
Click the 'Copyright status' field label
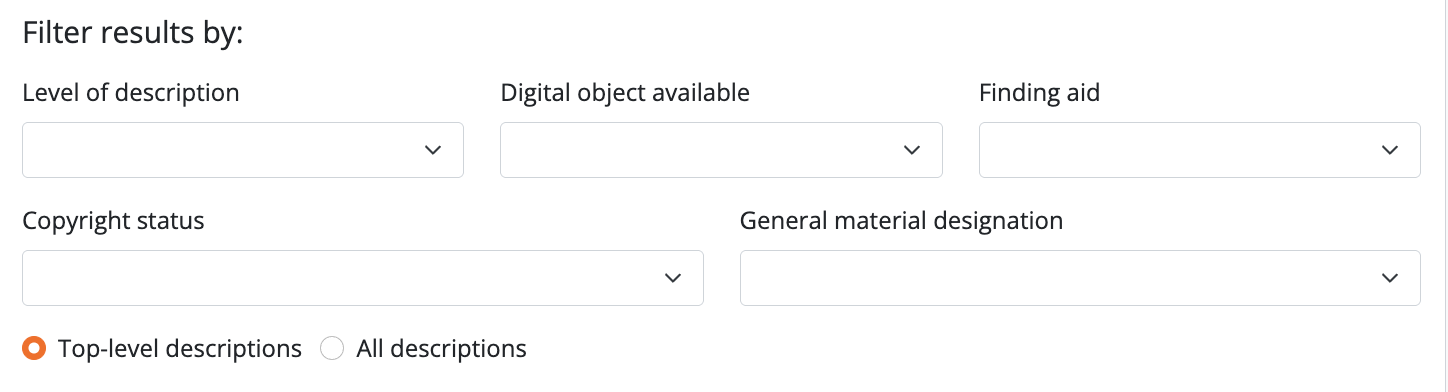[113, 221]
